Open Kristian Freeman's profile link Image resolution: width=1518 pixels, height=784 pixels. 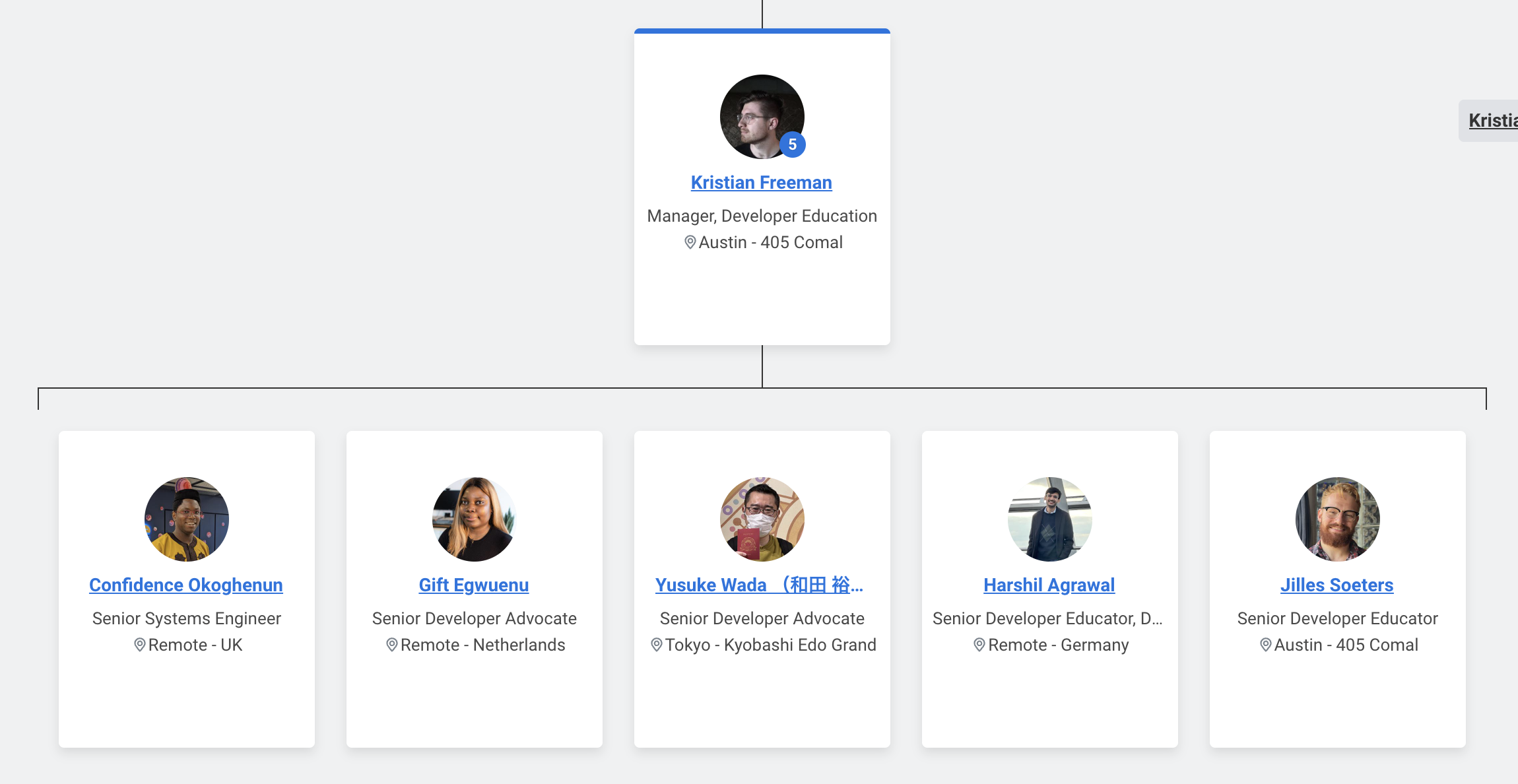761,183
